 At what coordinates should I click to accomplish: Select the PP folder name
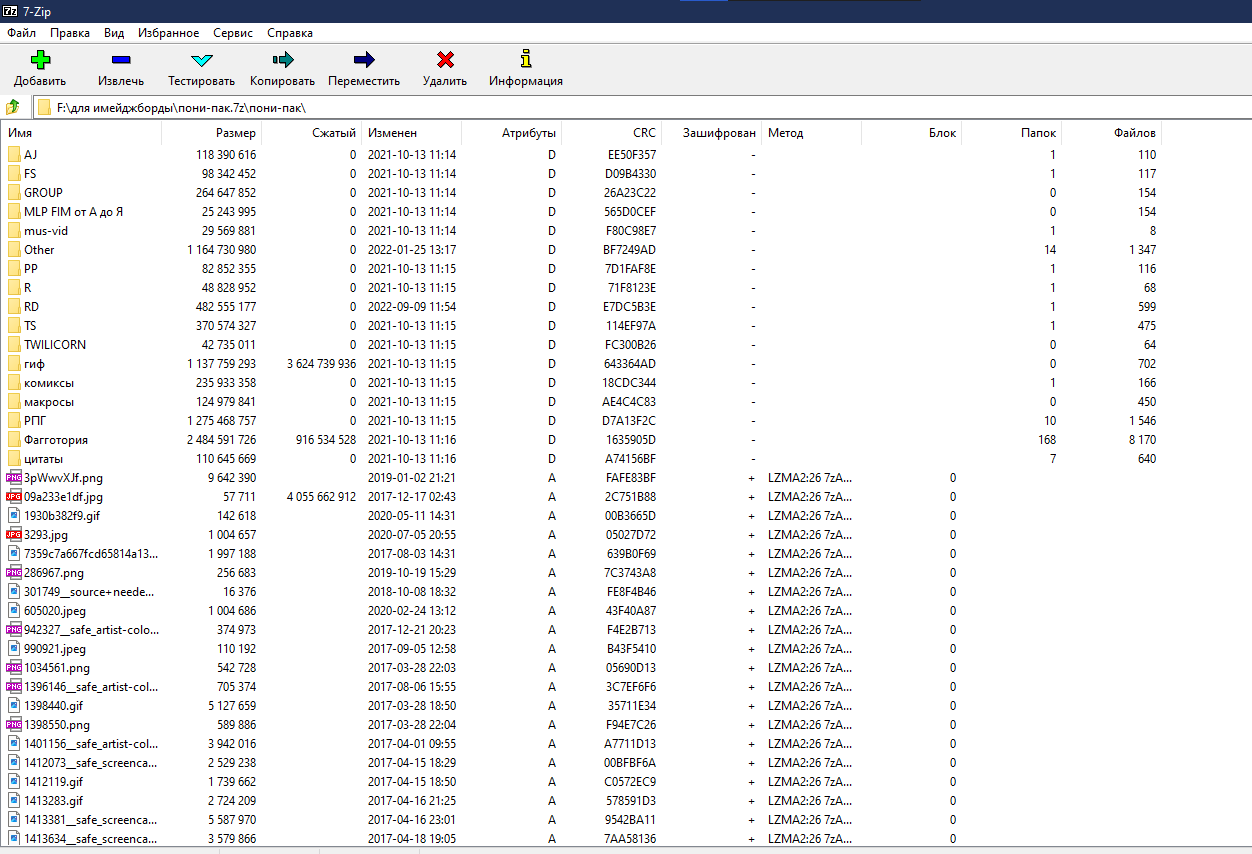point(31,269)
